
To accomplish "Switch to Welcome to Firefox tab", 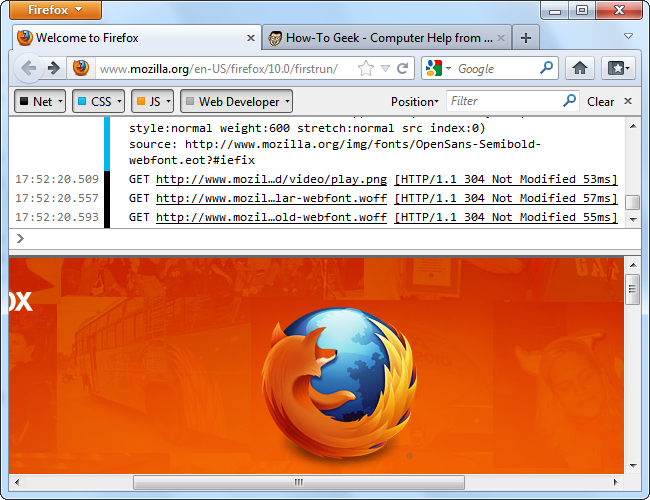I will pos(137,38).
